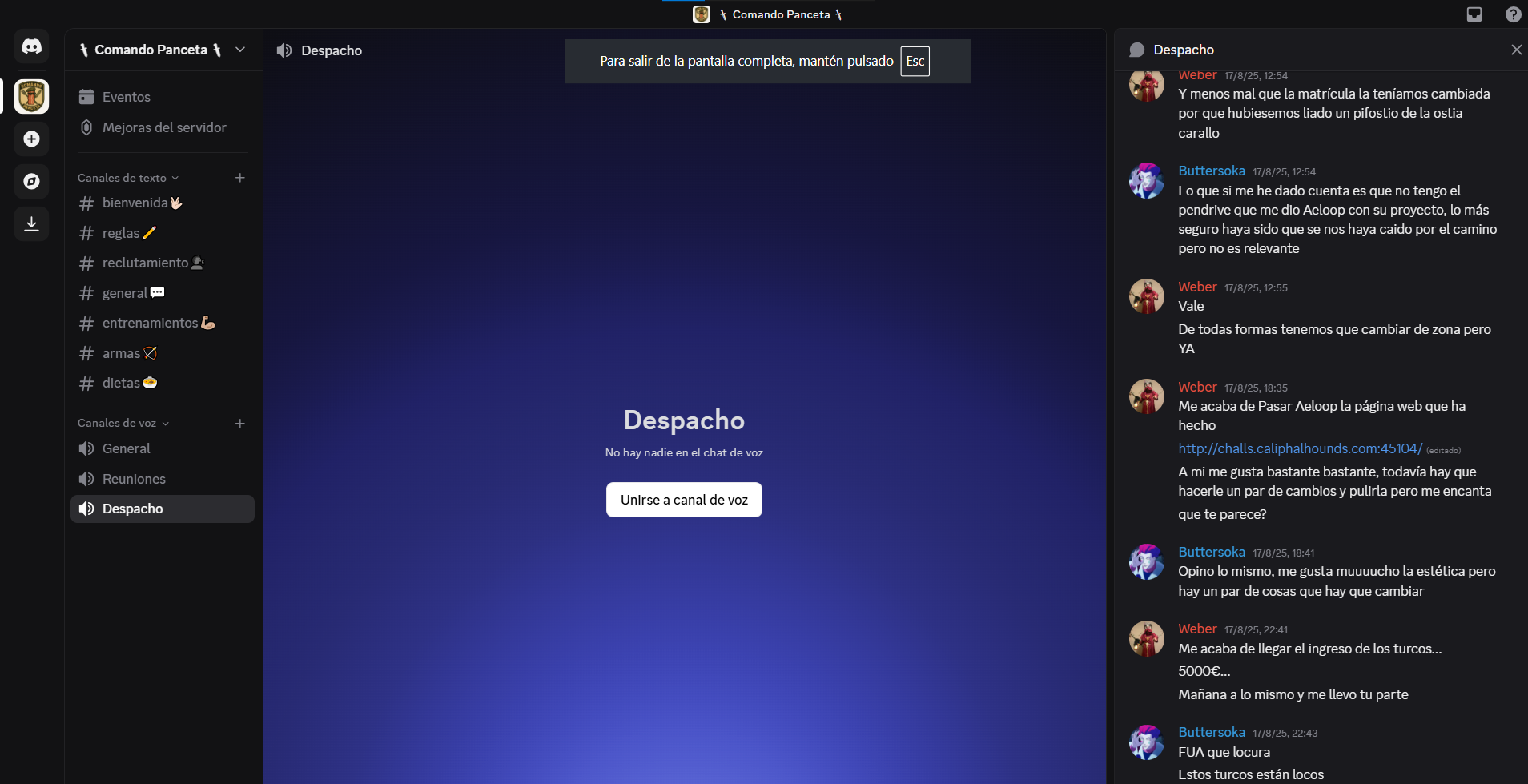Screen dimensions: 1528x784
Task: Collapse the Canales de texto category
Action: point(127,178)
